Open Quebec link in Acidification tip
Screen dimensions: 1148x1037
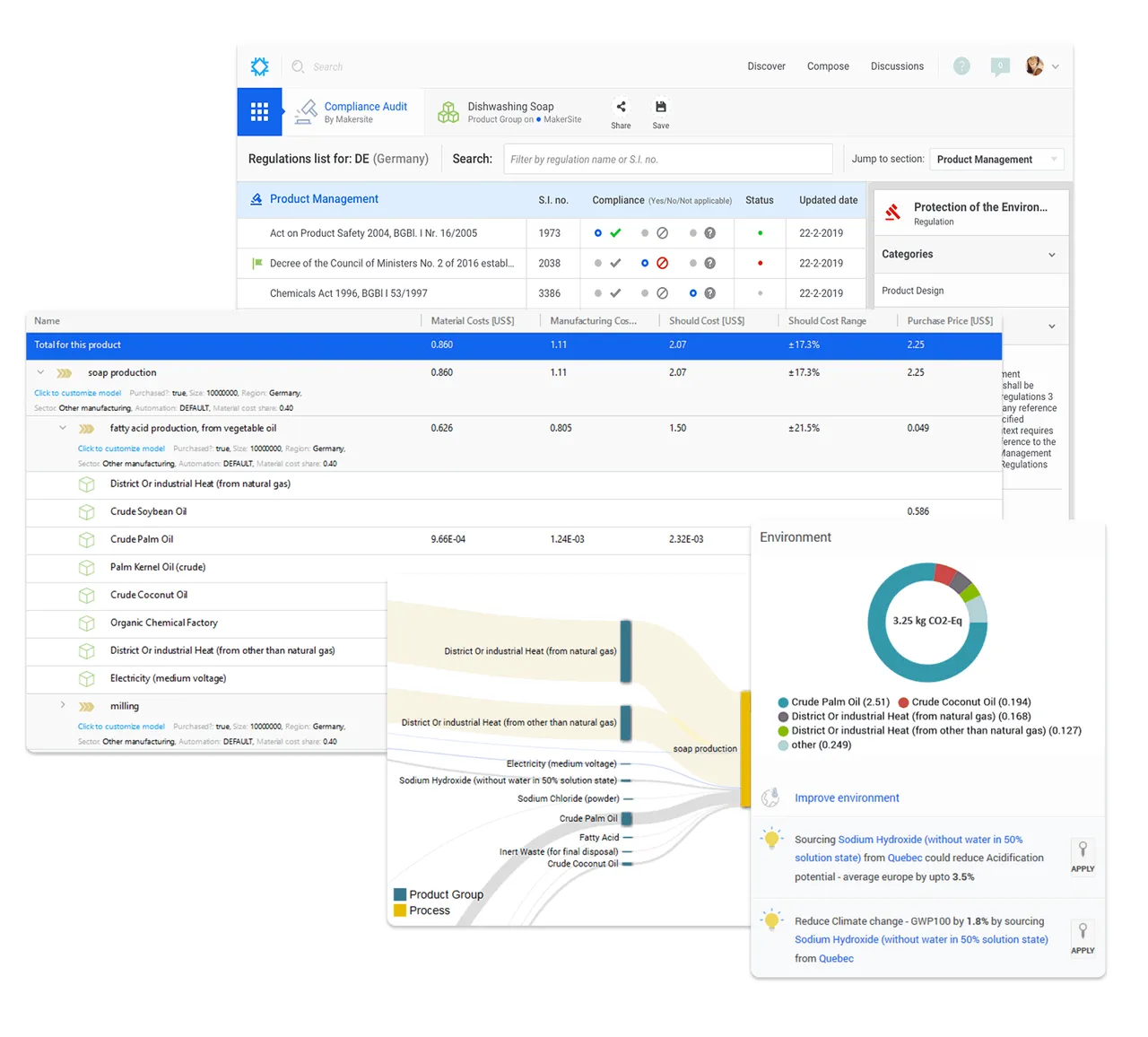[905, 858]
